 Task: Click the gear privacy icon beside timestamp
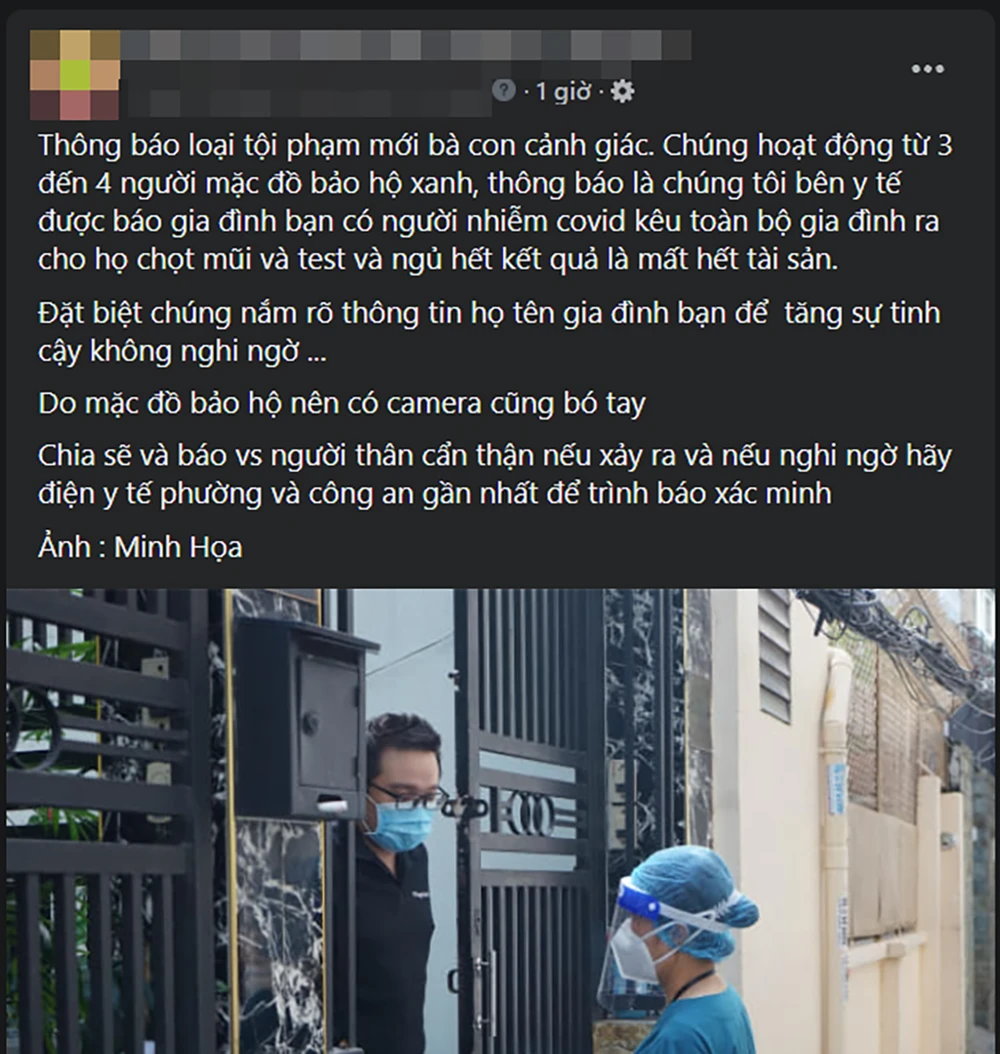coord(622,91)
